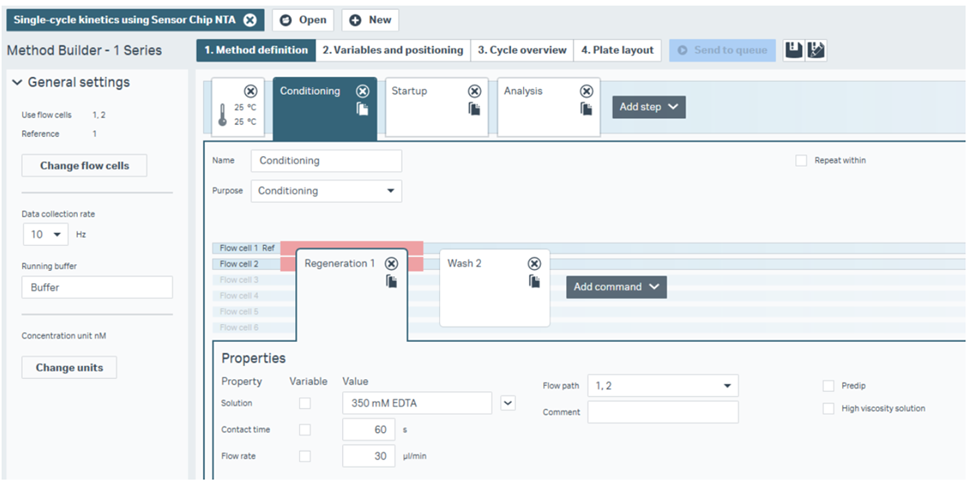Duplicate the Wash 2 command using its copy icon
The image size is (969, 483).
(x=534, y=282)
